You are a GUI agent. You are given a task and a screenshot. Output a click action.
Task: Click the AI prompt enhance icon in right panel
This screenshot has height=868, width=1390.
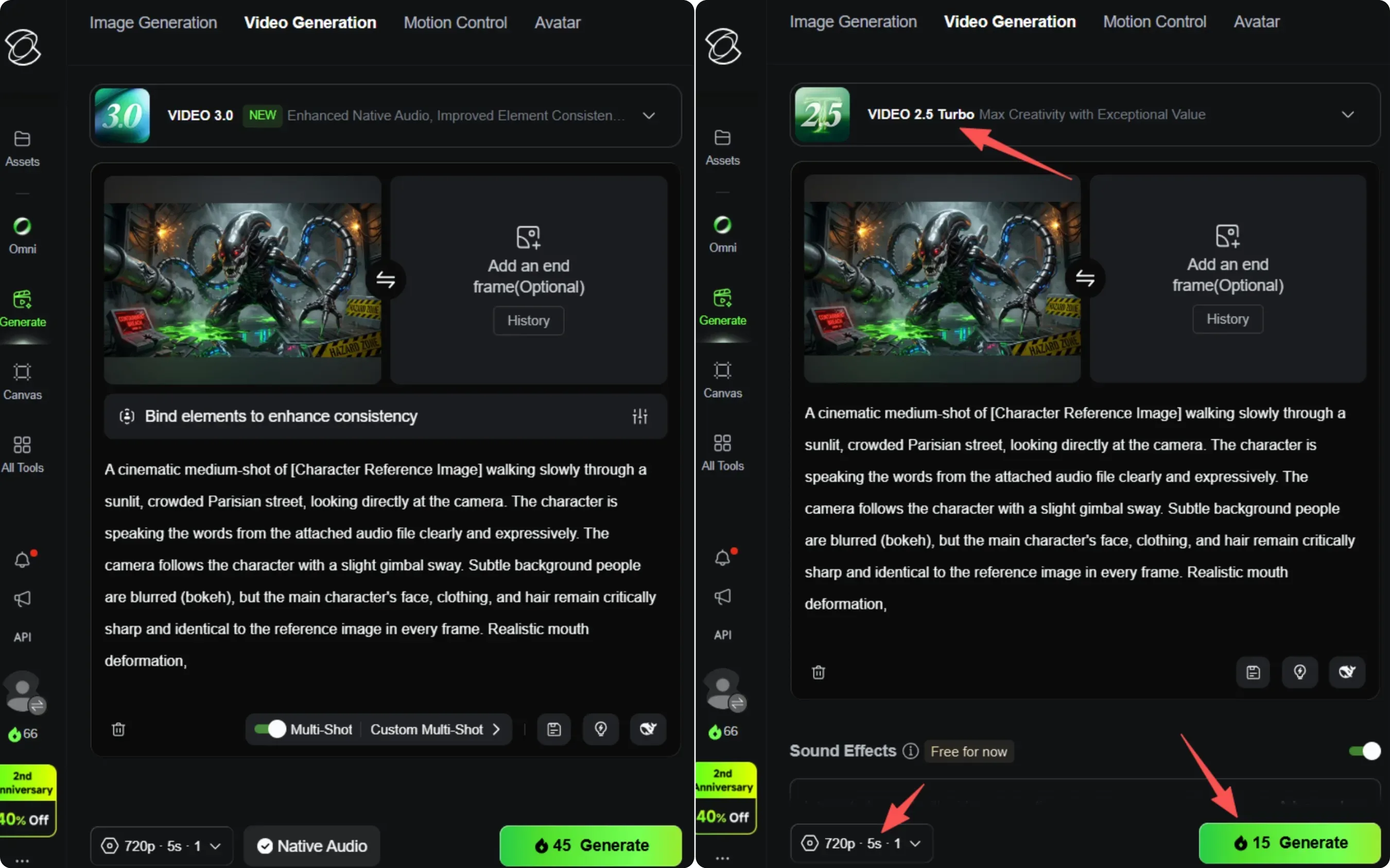click(x=1347, y=672)
